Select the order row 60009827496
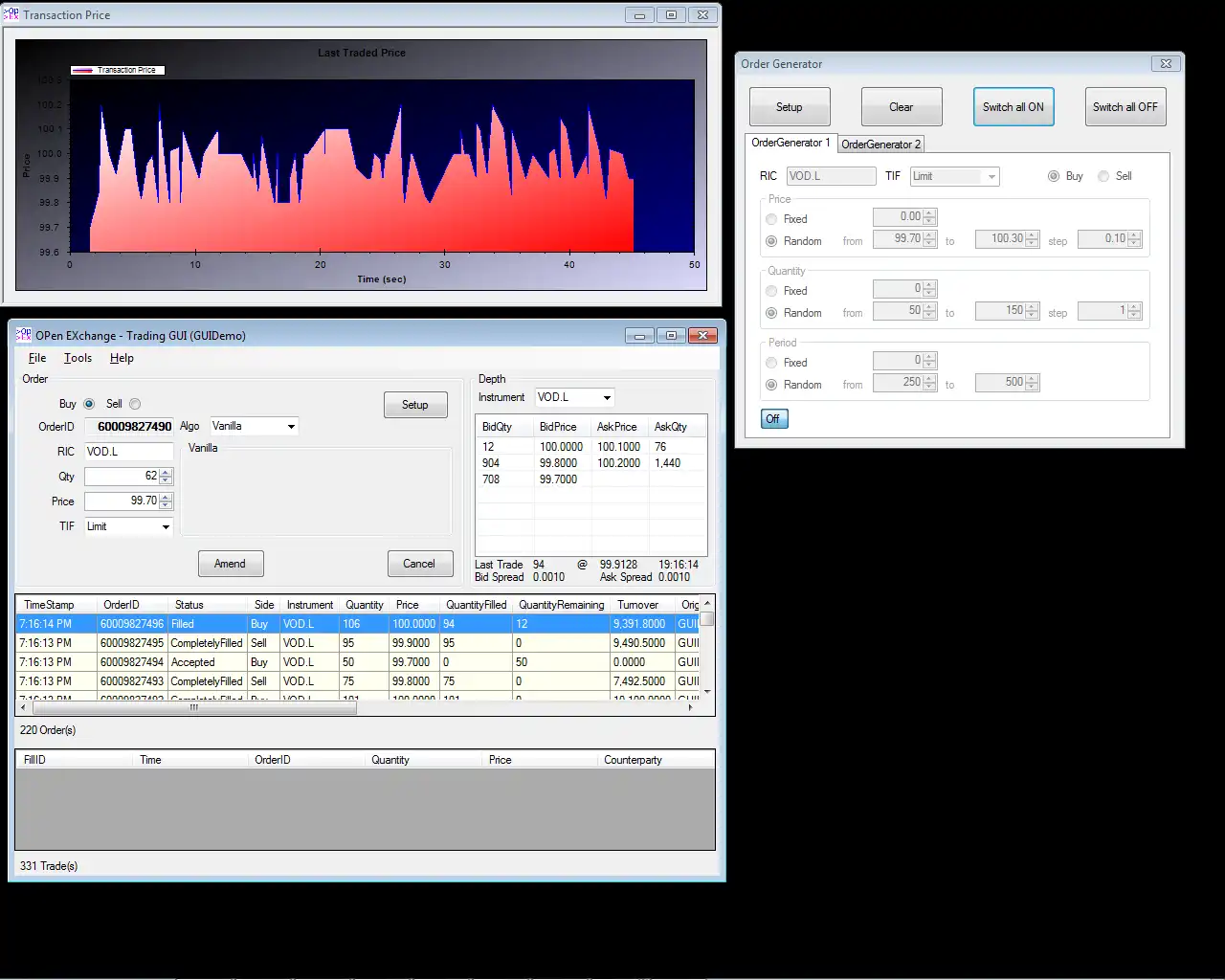Image resolution: width=1225 pixels, height=980 pixels. [x=358, y=624]
